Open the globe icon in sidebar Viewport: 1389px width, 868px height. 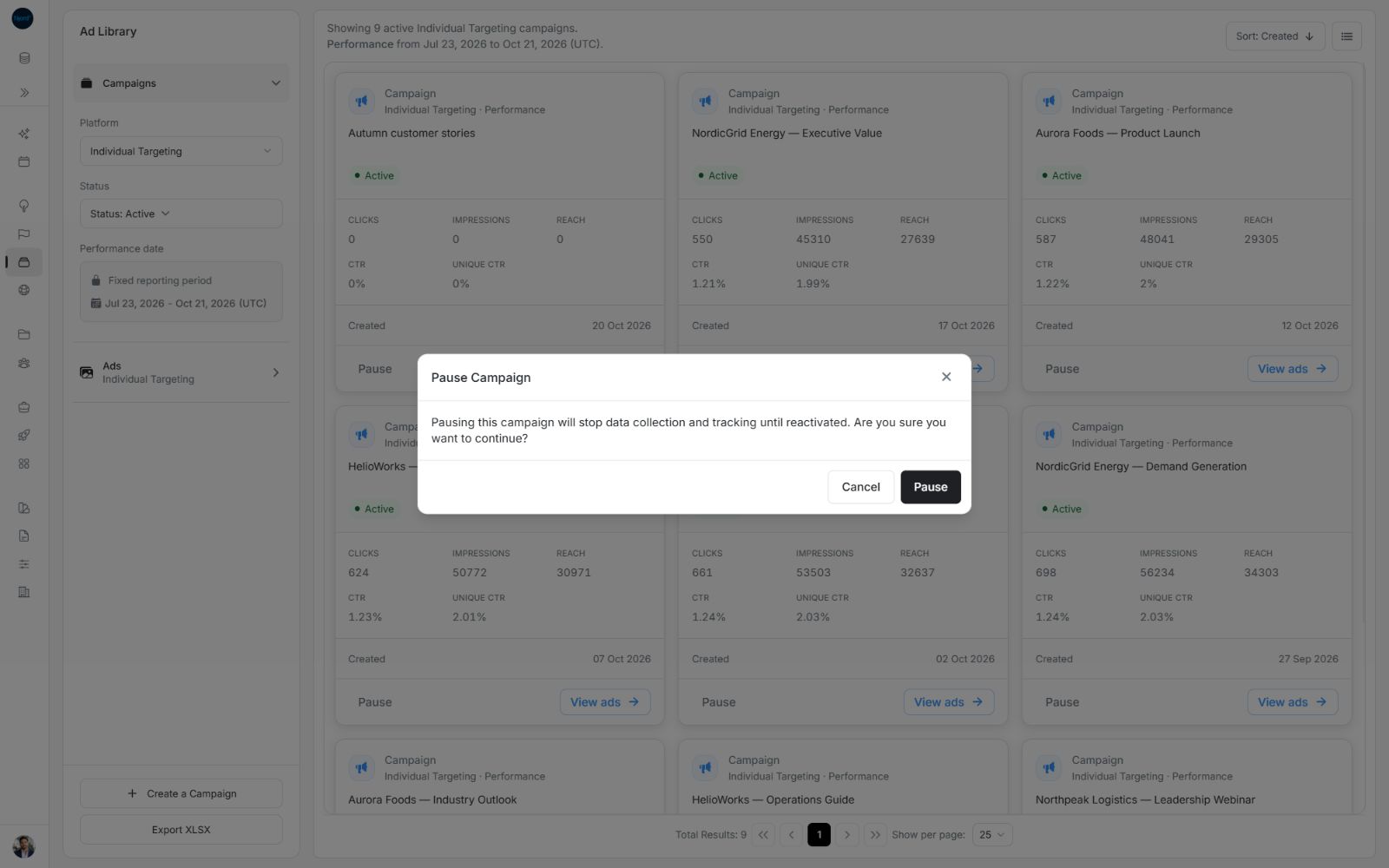24,290
